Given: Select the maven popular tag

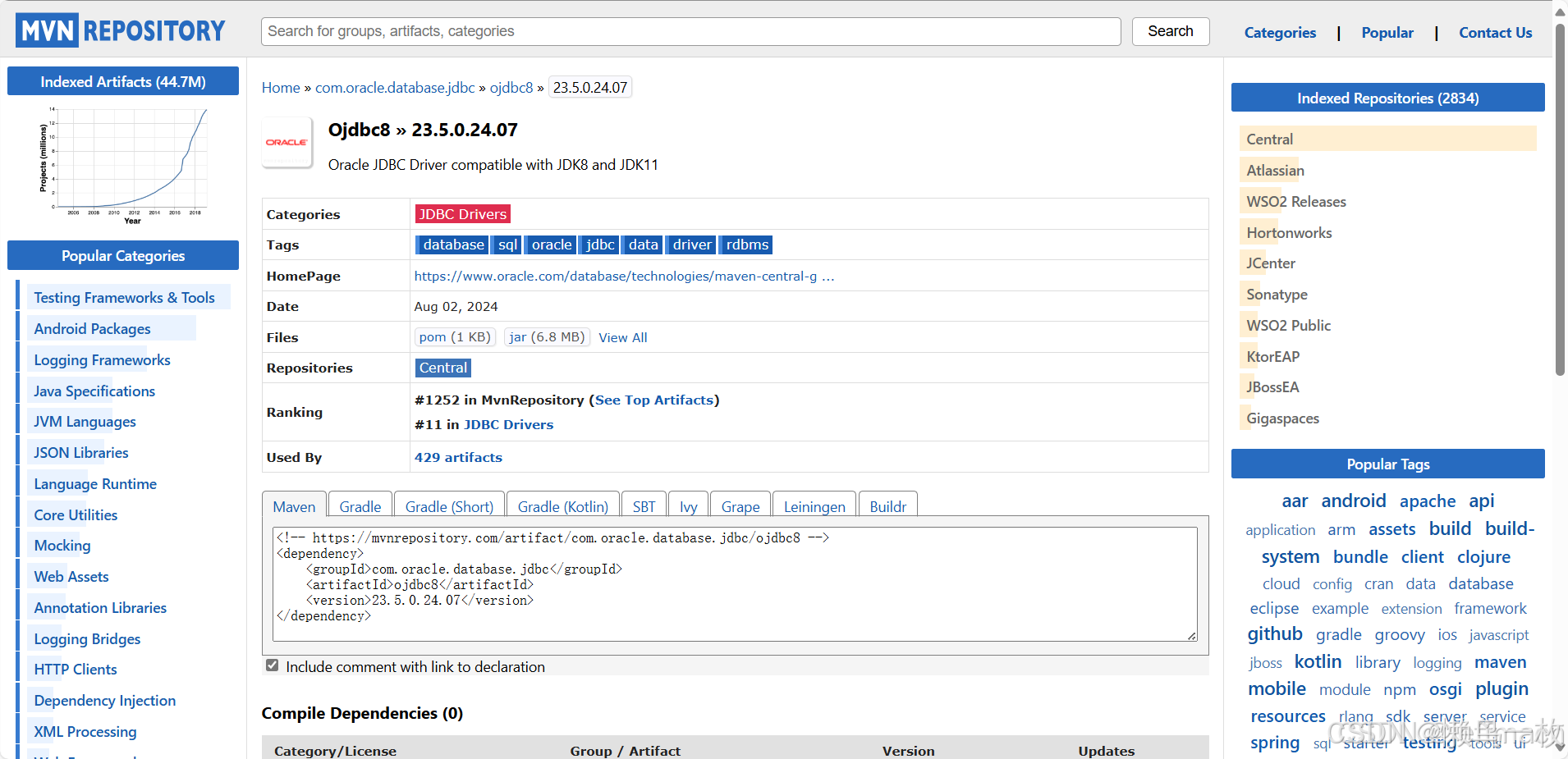Looking at the screenshot, I should pyautogui.click(x=1500, y=662).
